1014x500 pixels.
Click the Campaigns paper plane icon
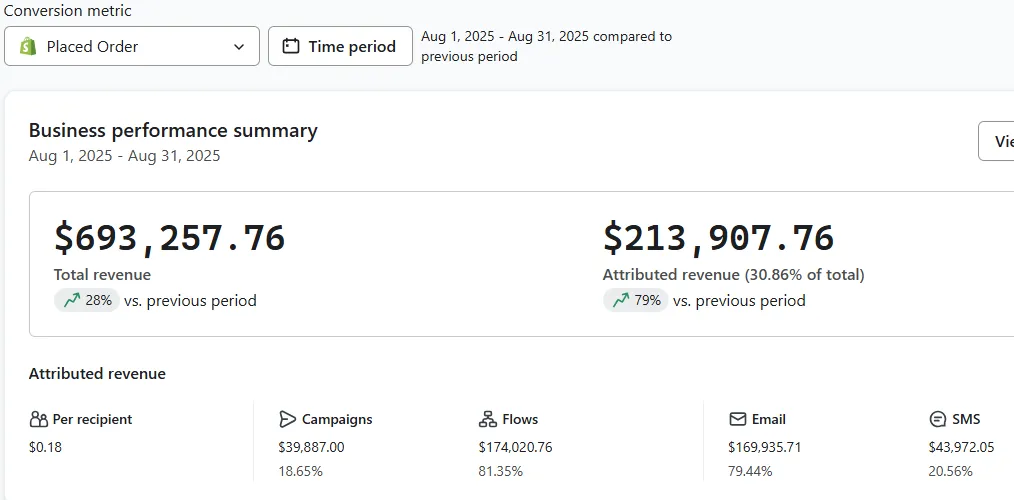pos(288,419)
